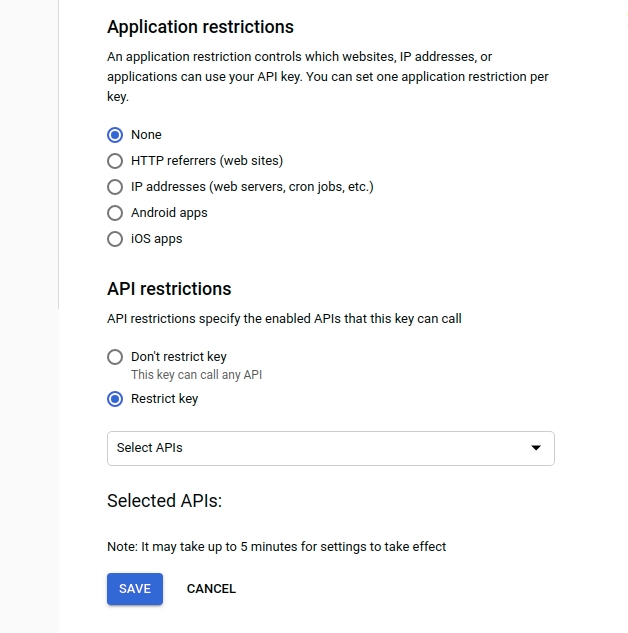Click the API restrictions heading
Image resolution: width=628 pixels, height=633 pixels.
(x=169, y=289)
